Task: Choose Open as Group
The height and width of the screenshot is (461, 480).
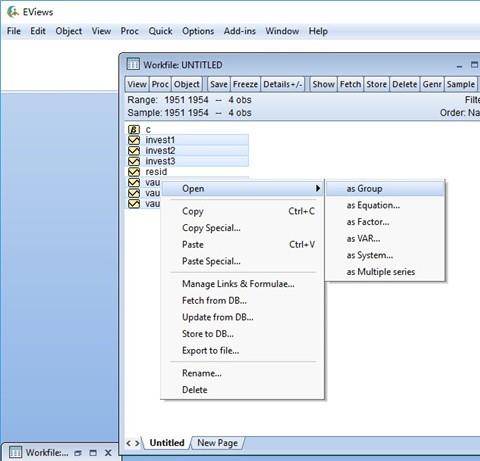Action: pos(385,189)
